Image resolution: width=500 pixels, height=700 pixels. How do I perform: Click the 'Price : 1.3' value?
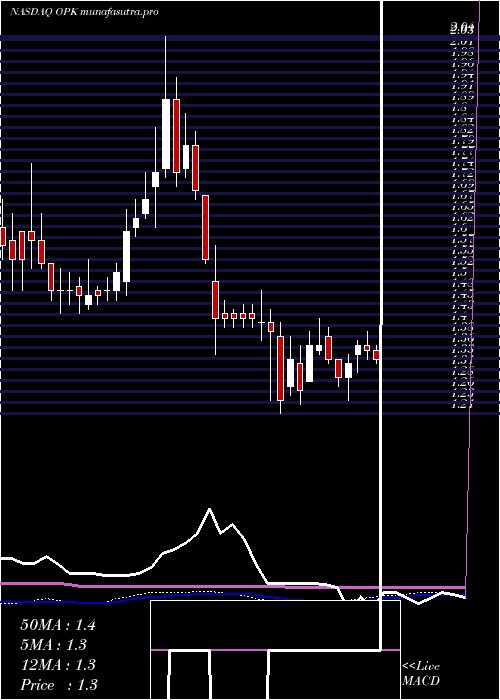click(x=59, y=685)
